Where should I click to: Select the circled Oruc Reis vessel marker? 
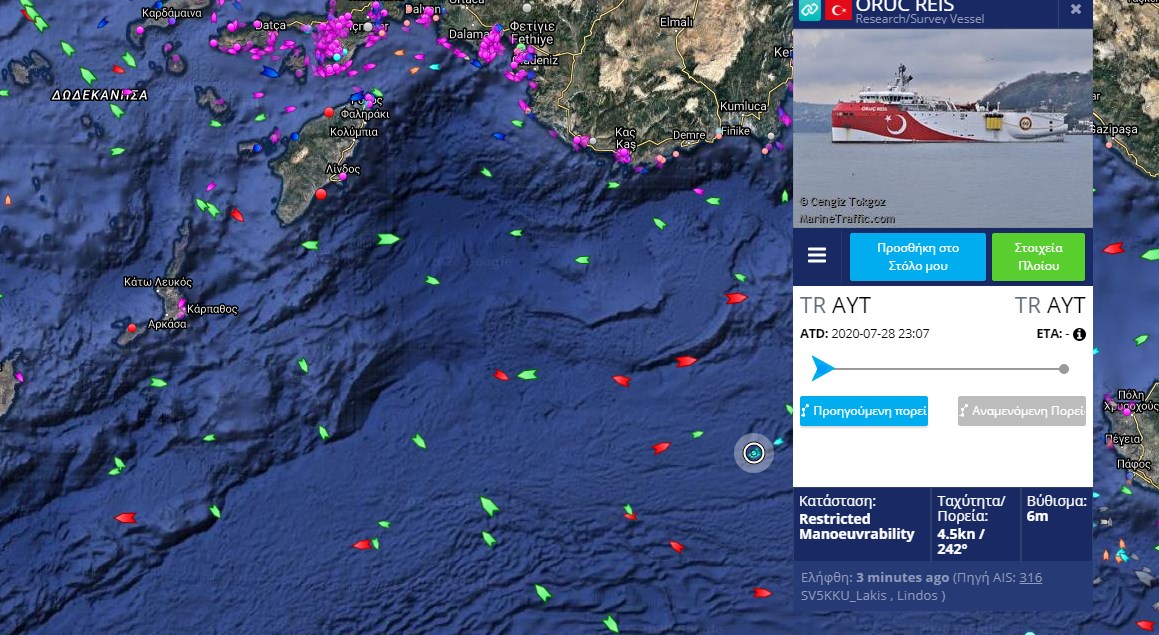(754, 452)
